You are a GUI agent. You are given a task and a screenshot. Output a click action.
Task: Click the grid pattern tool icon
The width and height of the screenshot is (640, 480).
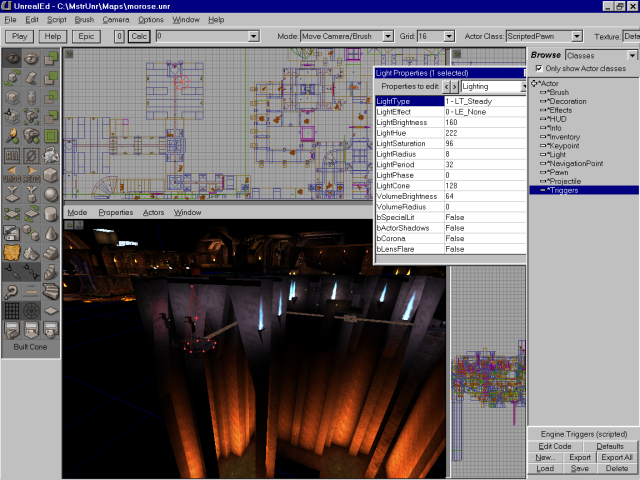pyautogui.click(x=13, y=310)
